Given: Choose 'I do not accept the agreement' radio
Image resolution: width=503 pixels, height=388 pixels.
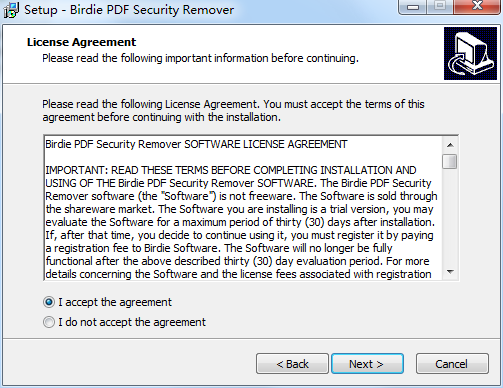Looking at the screenshot, I should pos(49,322).
